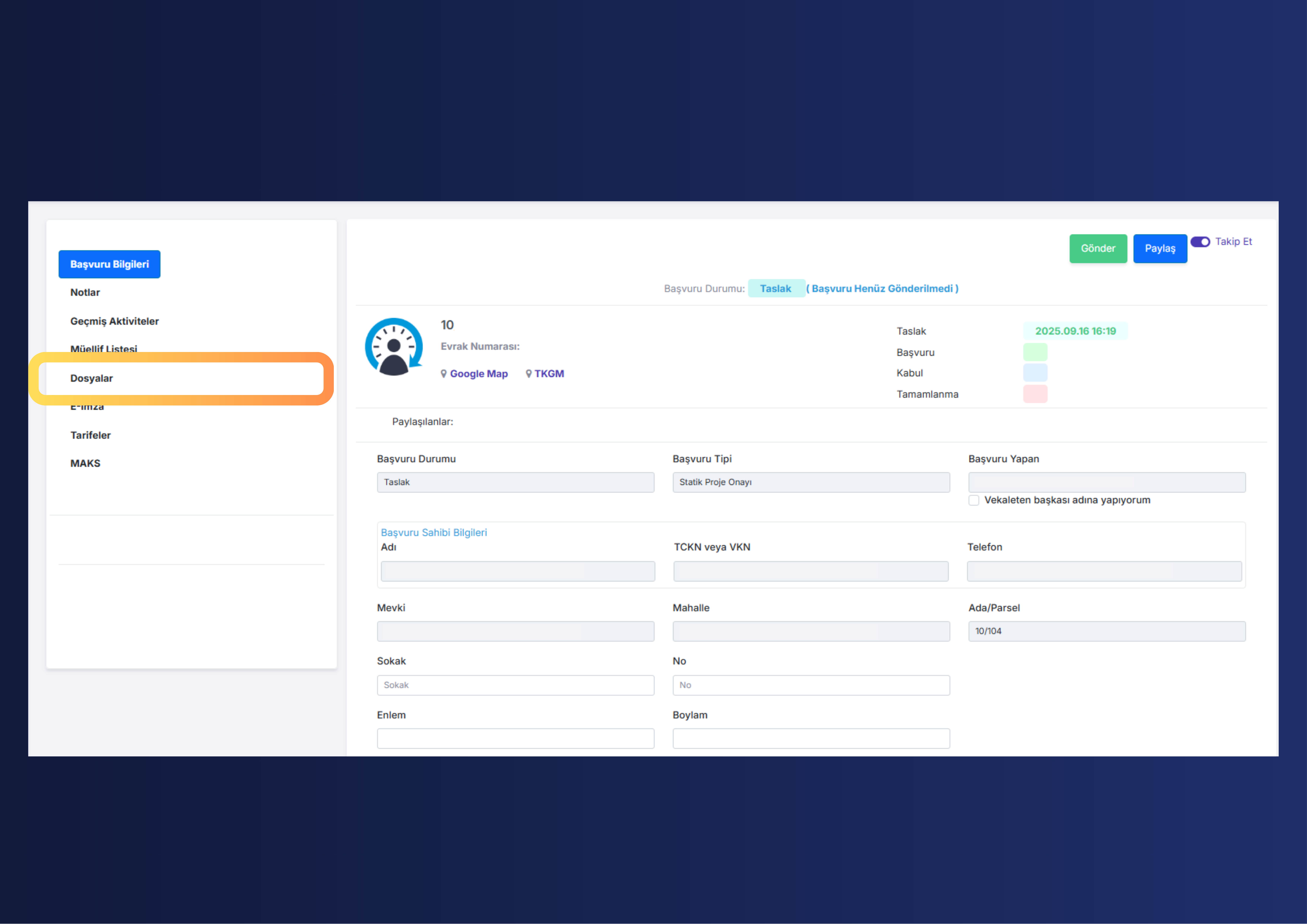
Task: Click the green Gönder button
Action: (x=1098, y=249)
